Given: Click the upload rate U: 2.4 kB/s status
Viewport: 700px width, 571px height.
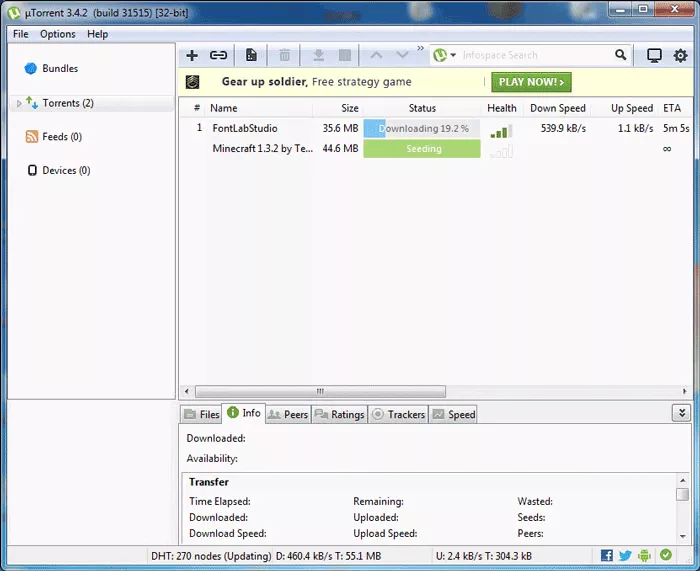Looking at the screenshot, I should [x=483, y=556].
